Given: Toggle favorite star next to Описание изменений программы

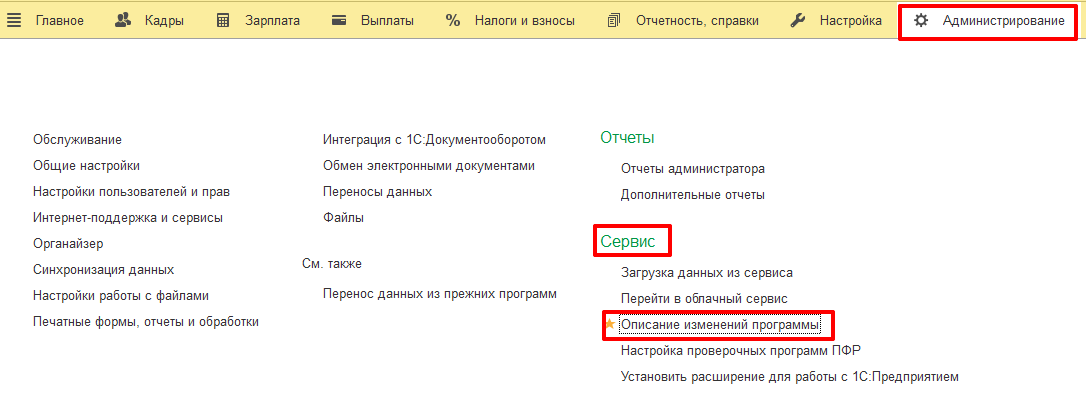Looking at the screenshot, I should click(610, 325).
